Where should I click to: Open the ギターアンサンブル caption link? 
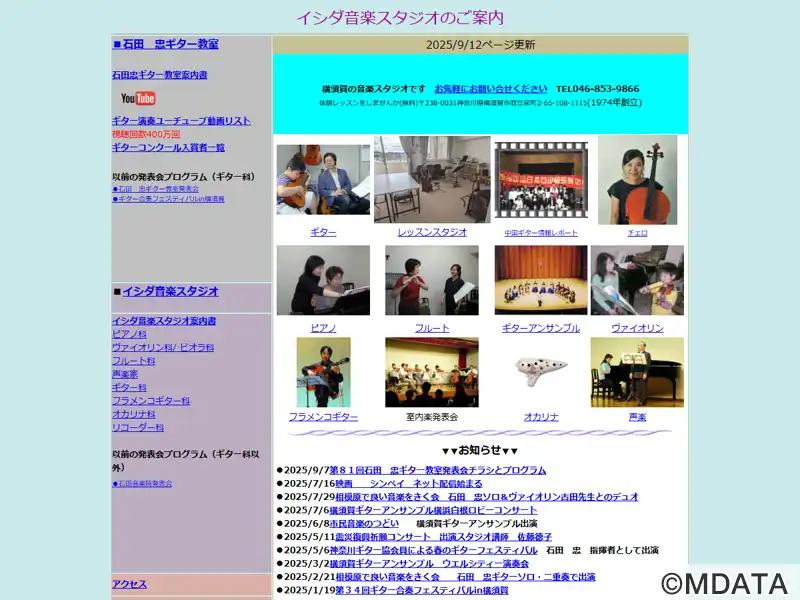(541, 328)
